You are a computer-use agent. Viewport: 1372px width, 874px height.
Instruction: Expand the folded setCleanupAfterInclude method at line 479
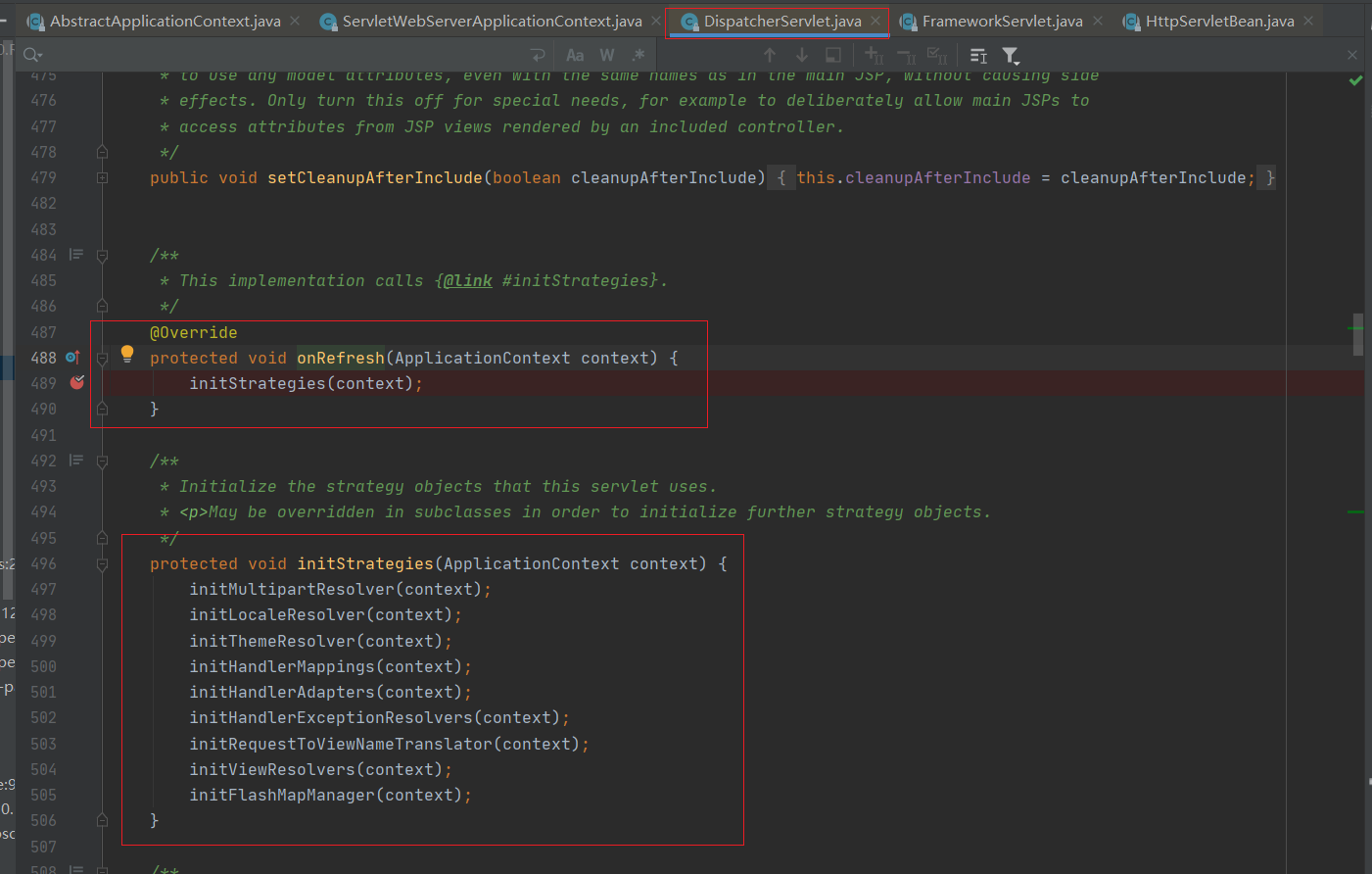[102, 178]
